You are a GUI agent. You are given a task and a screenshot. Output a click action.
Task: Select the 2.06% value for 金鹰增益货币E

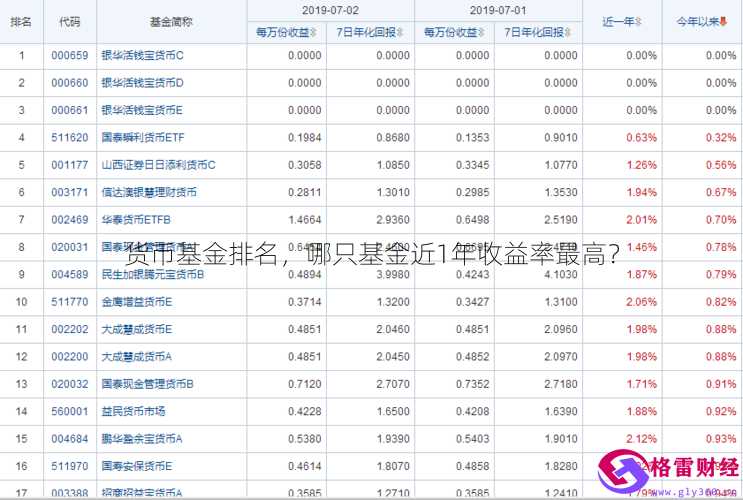[641, 302]
